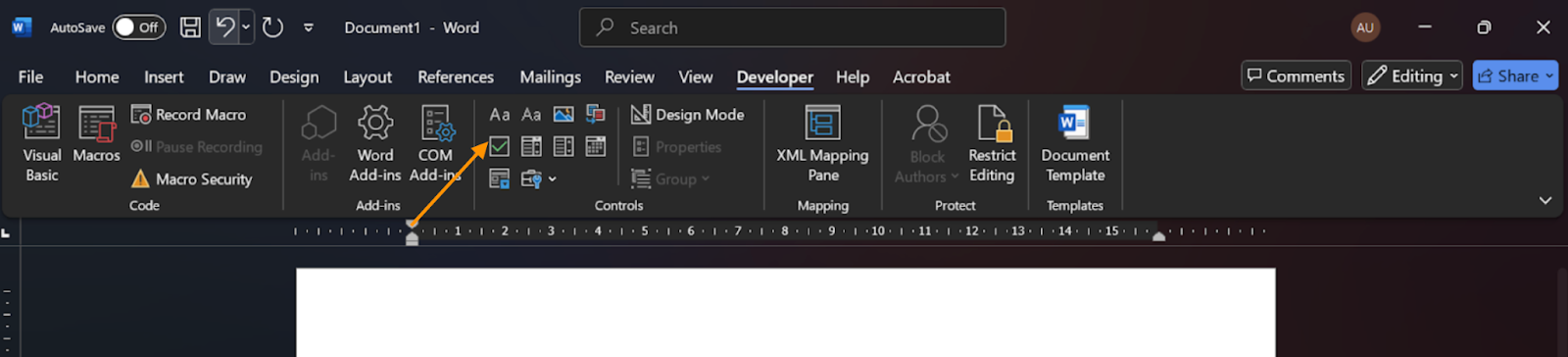Expand the Legacy Tools dropdown arrow
The image size is (1568, 357).
553,178
